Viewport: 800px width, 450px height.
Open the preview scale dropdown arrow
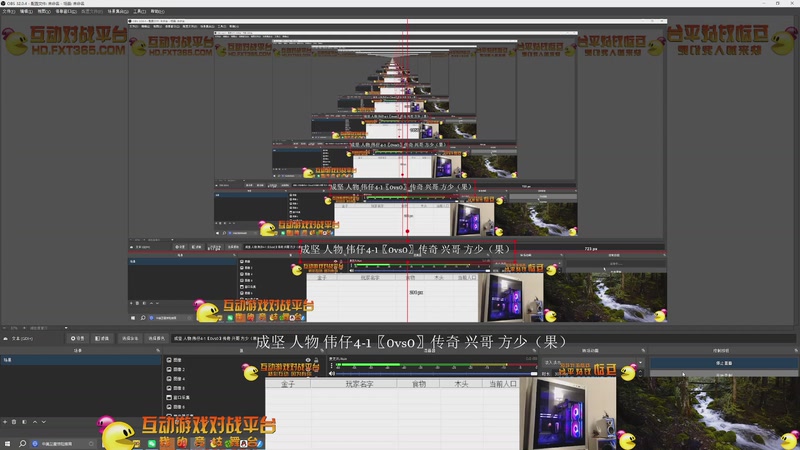66,328
